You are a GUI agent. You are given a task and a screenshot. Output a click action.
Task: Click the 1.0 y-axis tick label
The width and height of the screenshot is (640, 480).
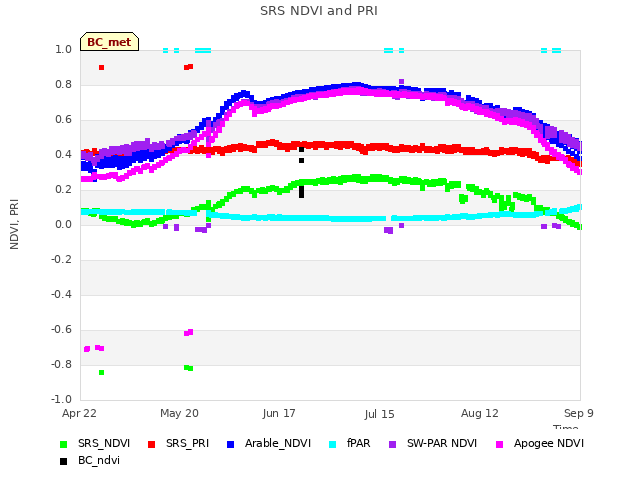63,49
